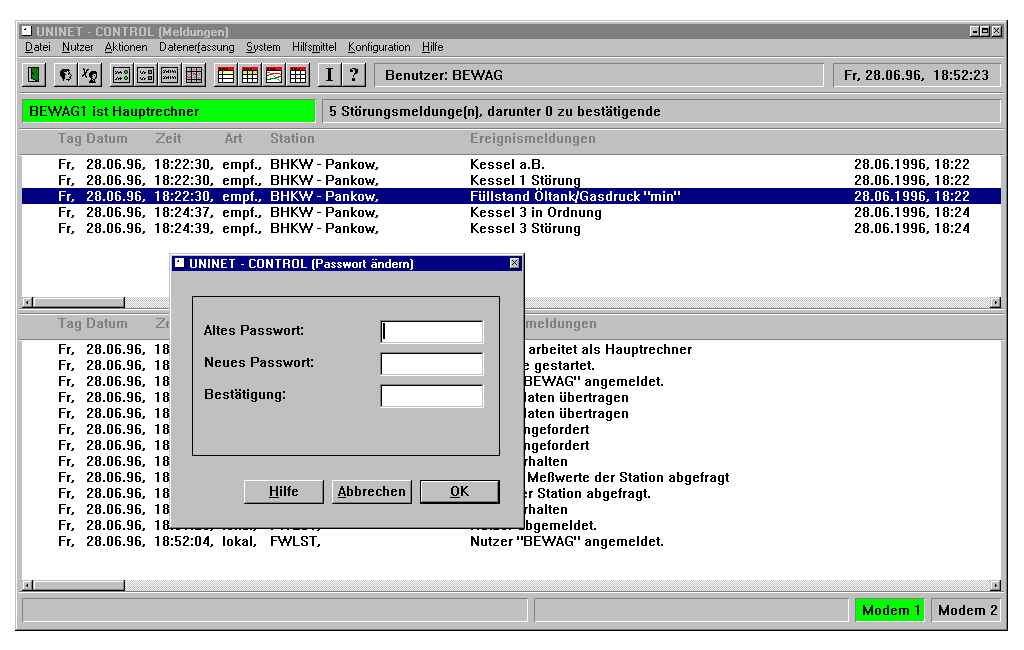Viewport: 1024px width, 650px height.
Task: Click the 'Benutzer: BEWAG' field
Action: 600,75
